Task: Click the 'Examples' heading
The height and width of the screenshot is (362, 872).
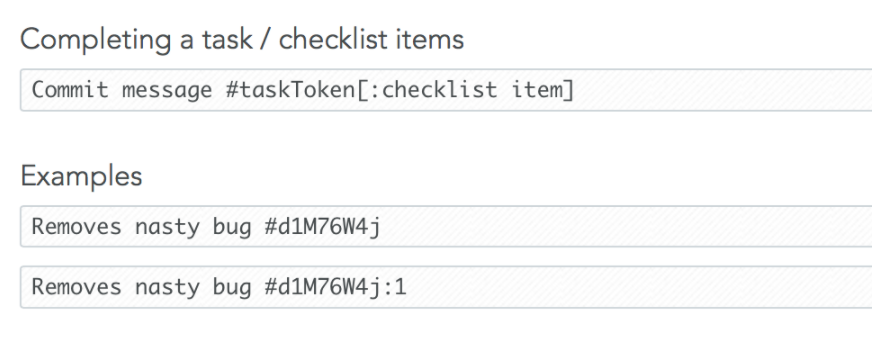Action: click(81, 176)
